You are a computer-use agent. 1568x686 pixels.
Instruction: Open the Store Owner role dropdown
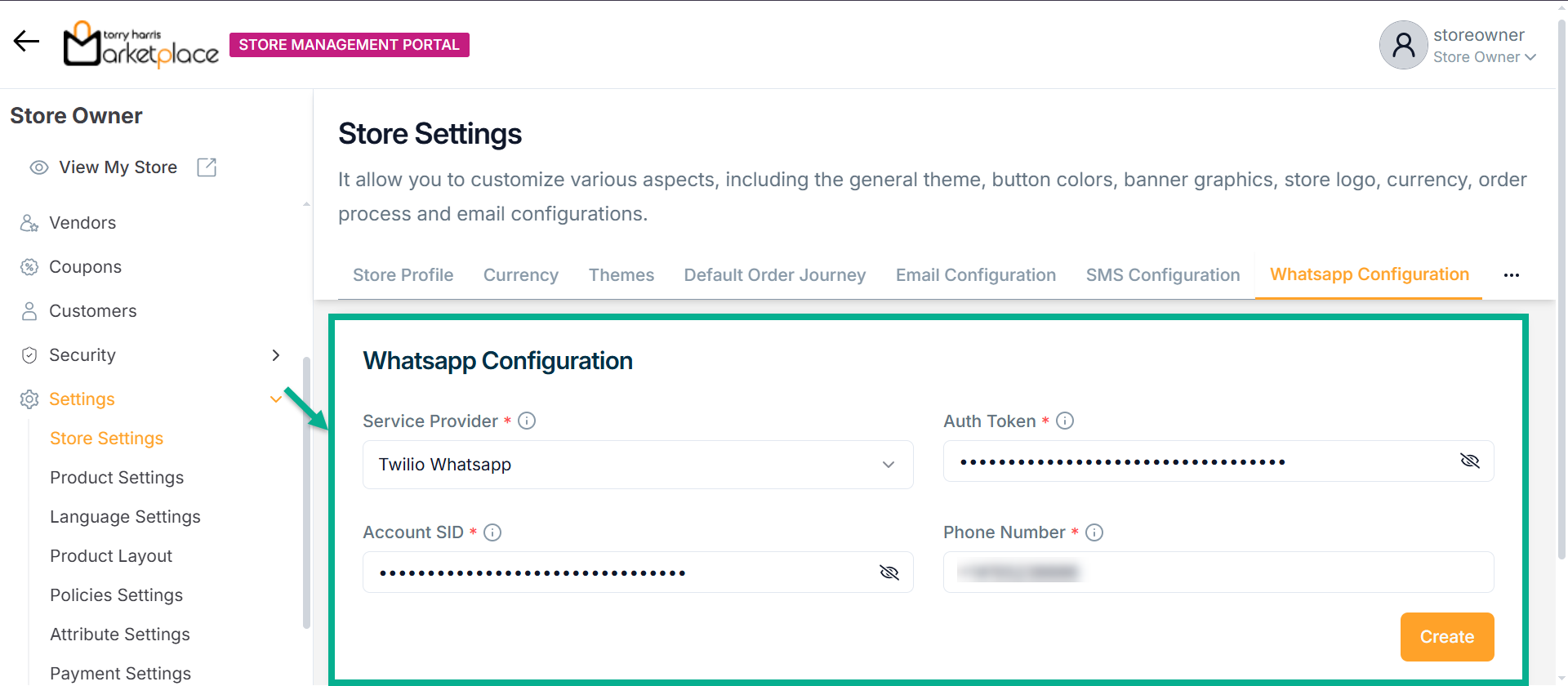click(1485, 57)
